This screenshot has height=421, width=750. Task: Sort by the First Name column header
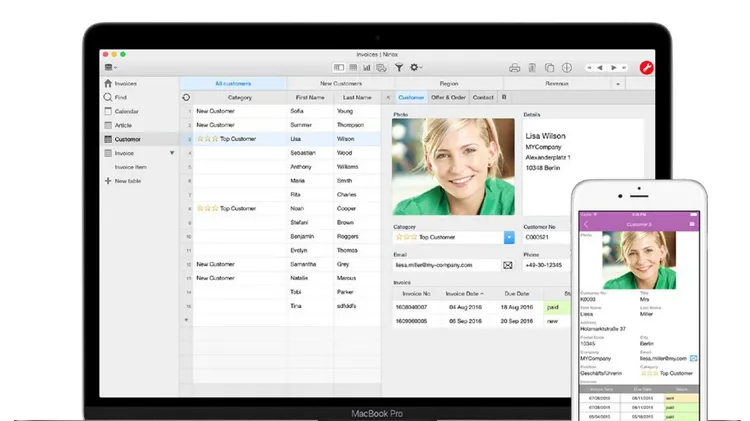click(x=310, y=97)
